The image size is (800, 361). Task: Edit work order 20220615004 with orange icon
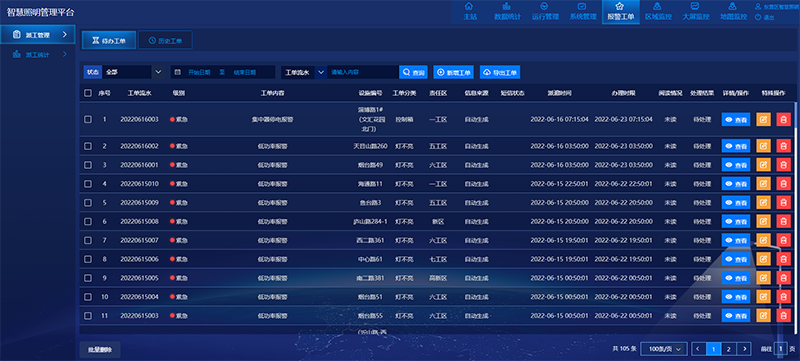click(x=763, y=297)
